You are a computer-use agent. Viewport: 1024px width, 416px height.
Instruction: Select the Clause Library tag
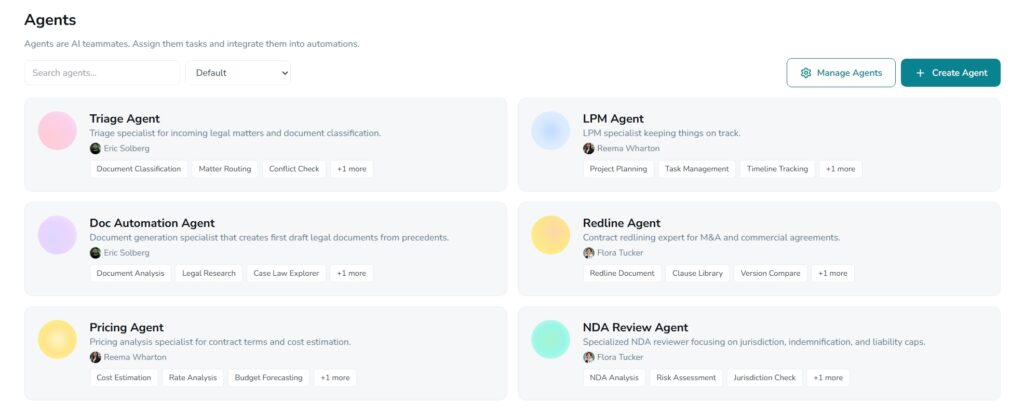697,273
